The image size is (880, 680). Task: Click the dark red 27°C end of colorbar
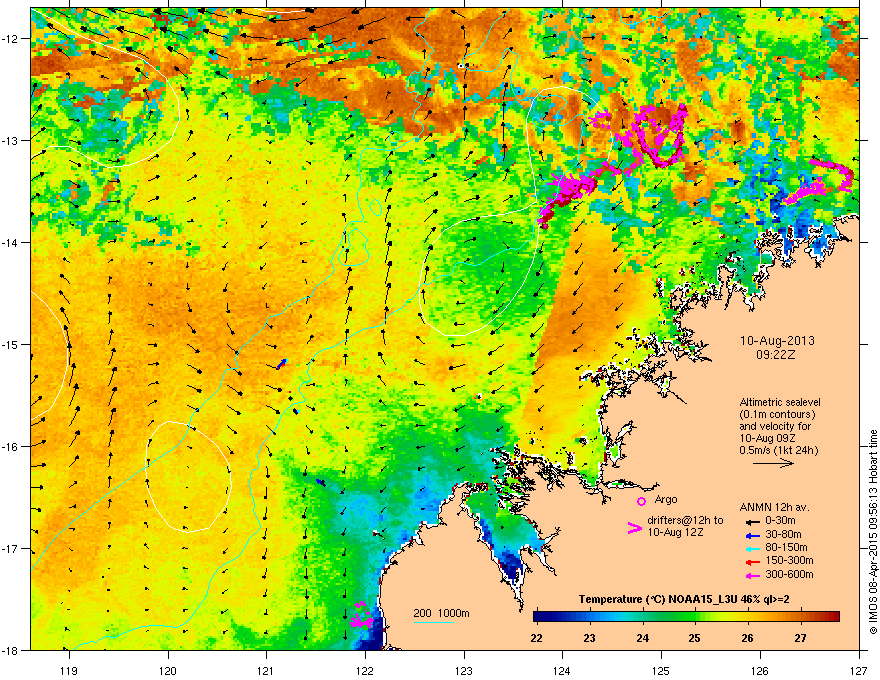click(833, 617)
